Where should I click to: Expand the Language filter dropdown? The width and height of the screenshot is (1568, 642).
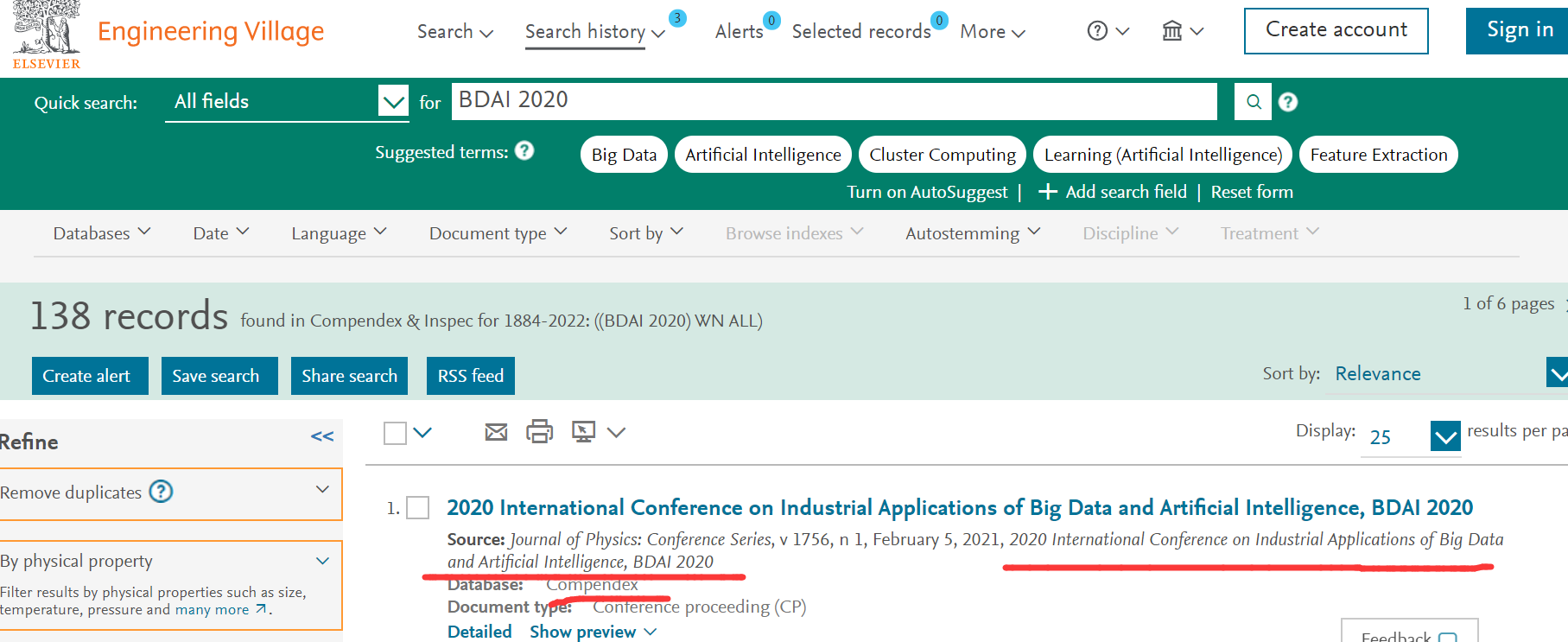(x=339, y=233)
